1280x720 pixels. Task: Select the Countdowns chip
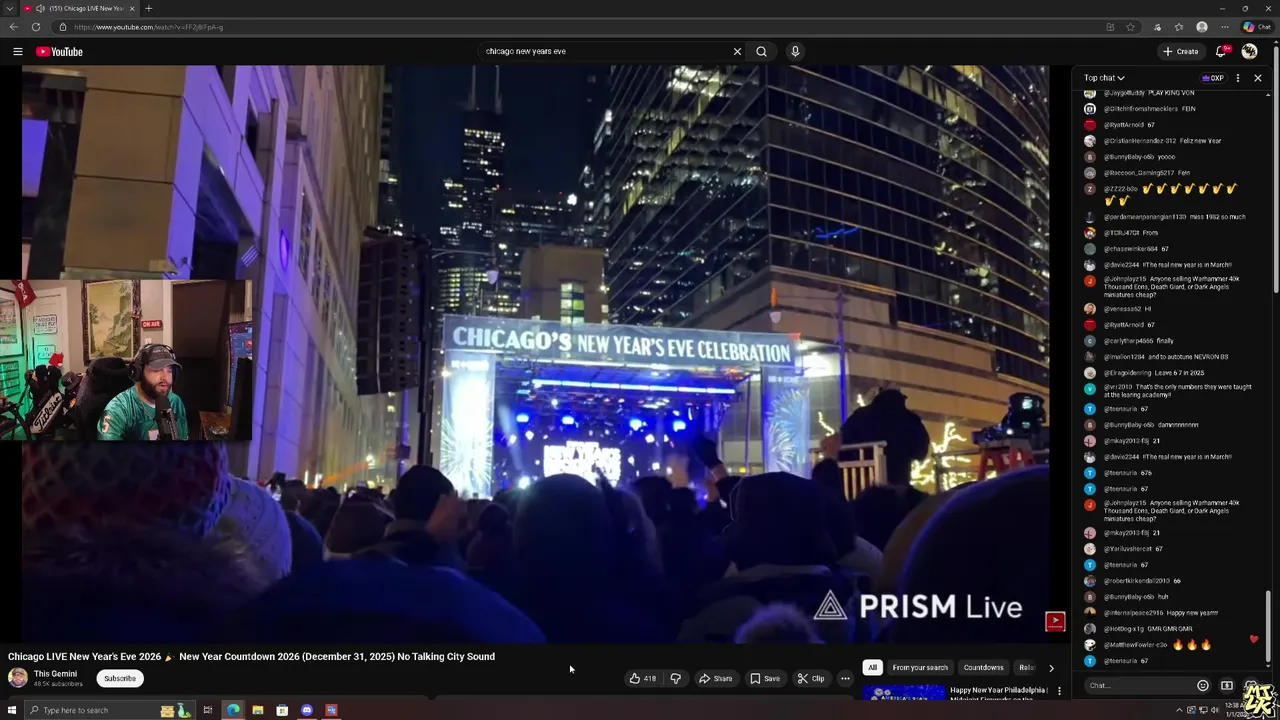tap(983, 668)
